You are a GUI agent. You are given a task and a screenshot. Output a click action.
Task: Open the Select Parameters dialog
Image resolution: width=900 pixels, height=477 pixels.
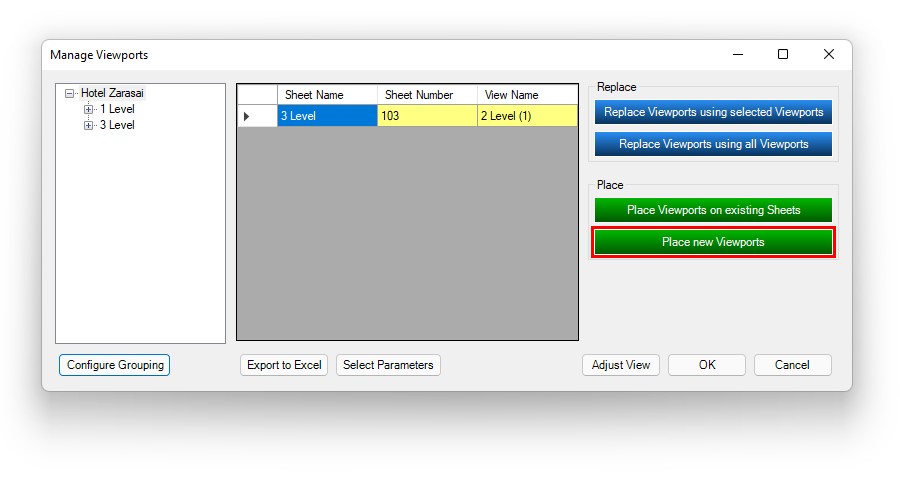[x=388, y=365]
